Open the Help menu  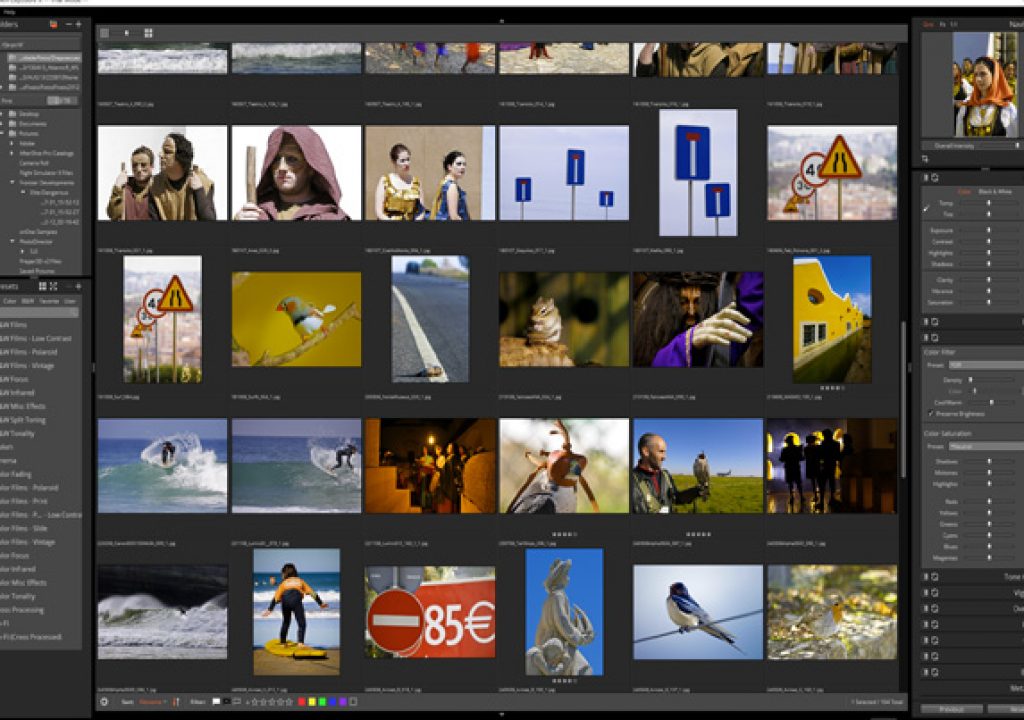[x=8, y=12]
